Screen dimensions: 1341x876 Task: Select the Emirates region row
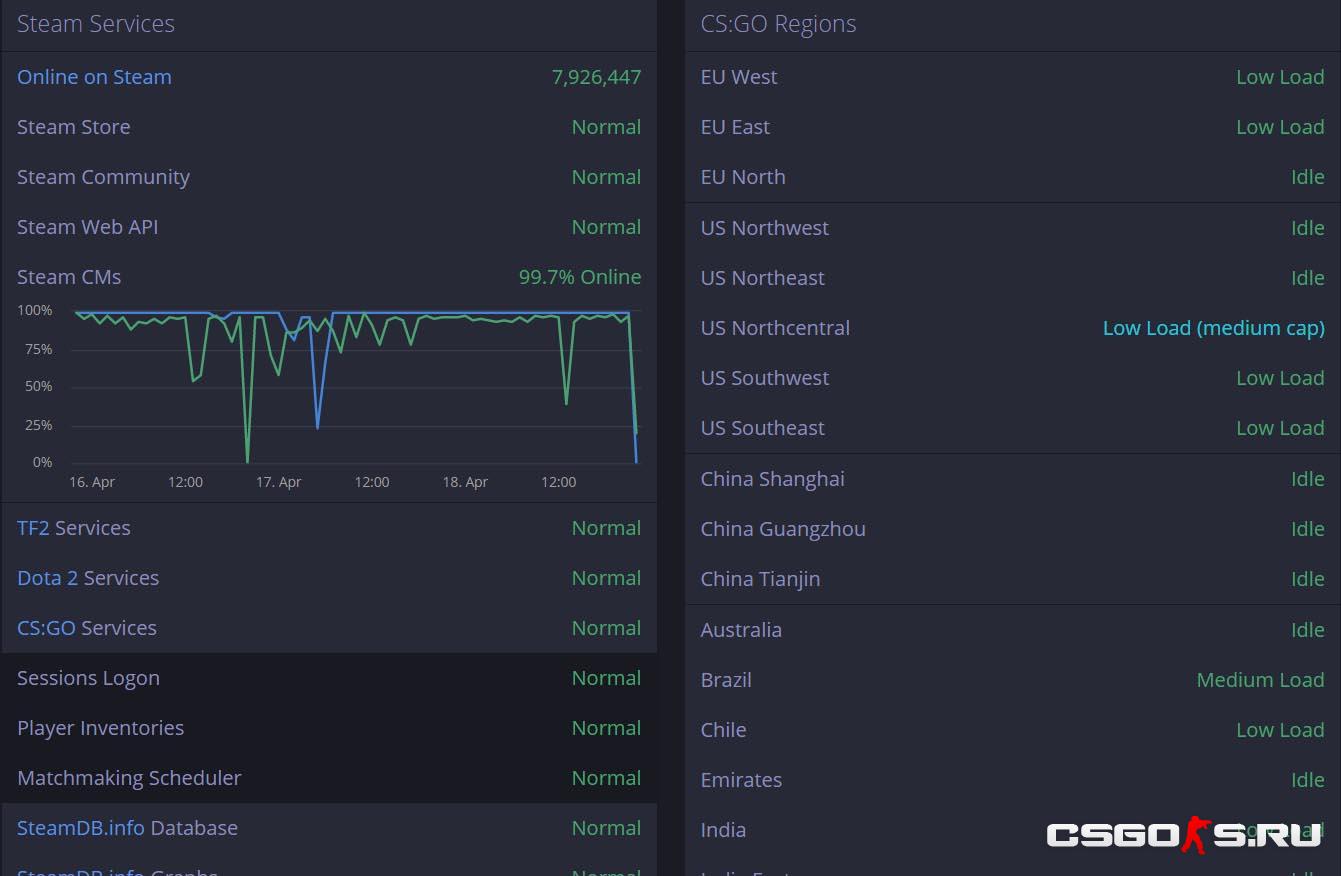[x=1013, y=780]
